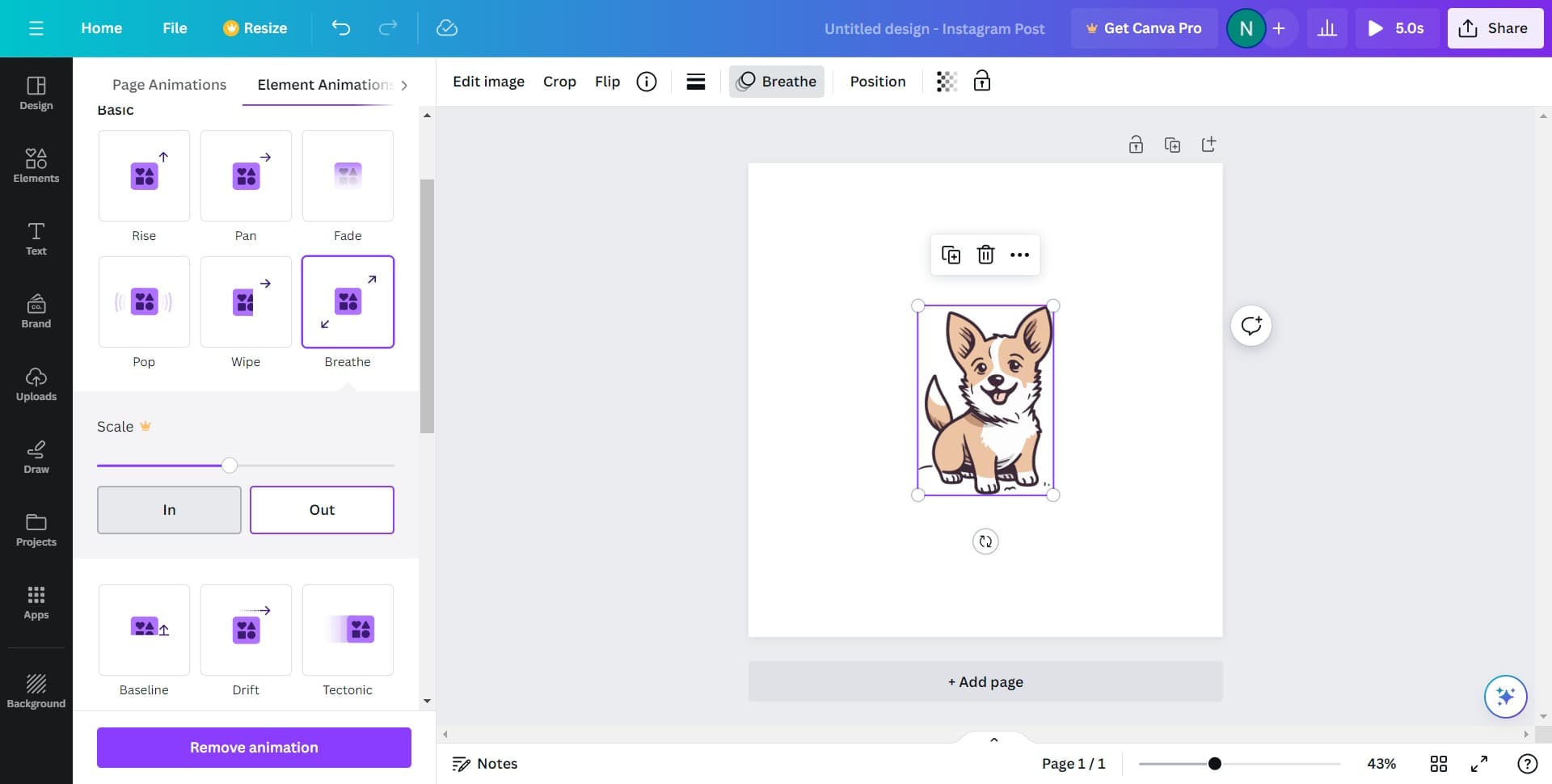1552x784 pixels.
Task: Open the File menu
Action: point(175,27)
